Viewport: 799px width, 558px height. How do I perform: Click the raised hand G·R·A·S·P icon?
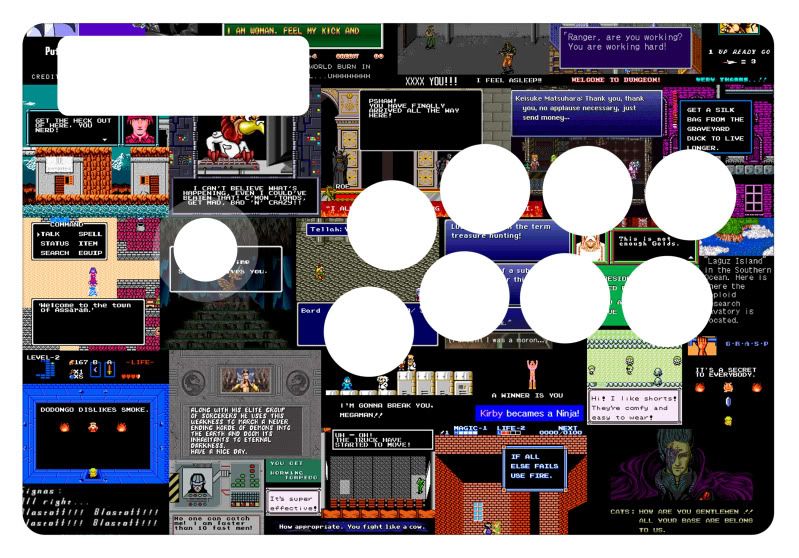(x=702, y=347)
